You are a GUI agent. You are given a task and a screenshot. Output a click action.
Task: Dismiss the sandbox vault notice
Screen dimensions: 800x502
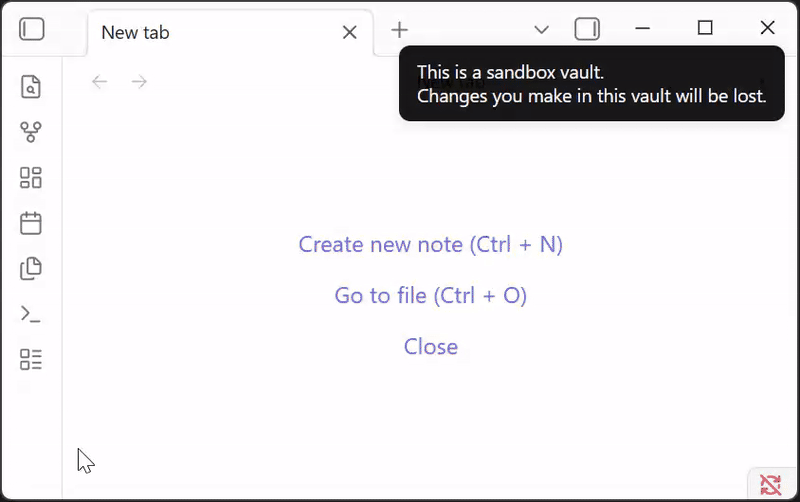[591, 84]
